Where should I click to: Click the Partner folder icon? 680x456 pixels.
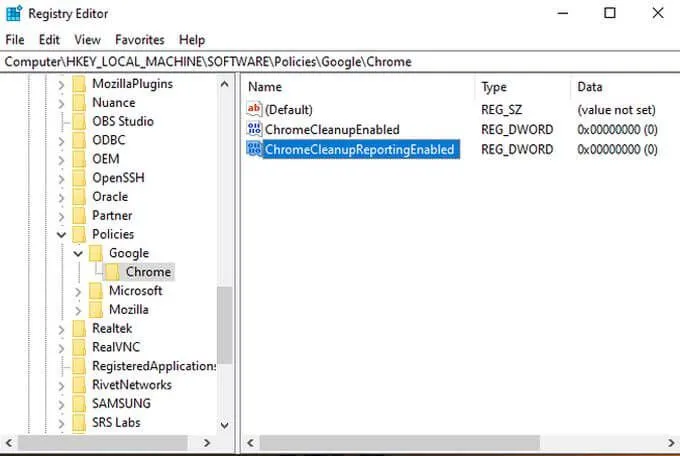pyautogui.click(x=79, y=216)
